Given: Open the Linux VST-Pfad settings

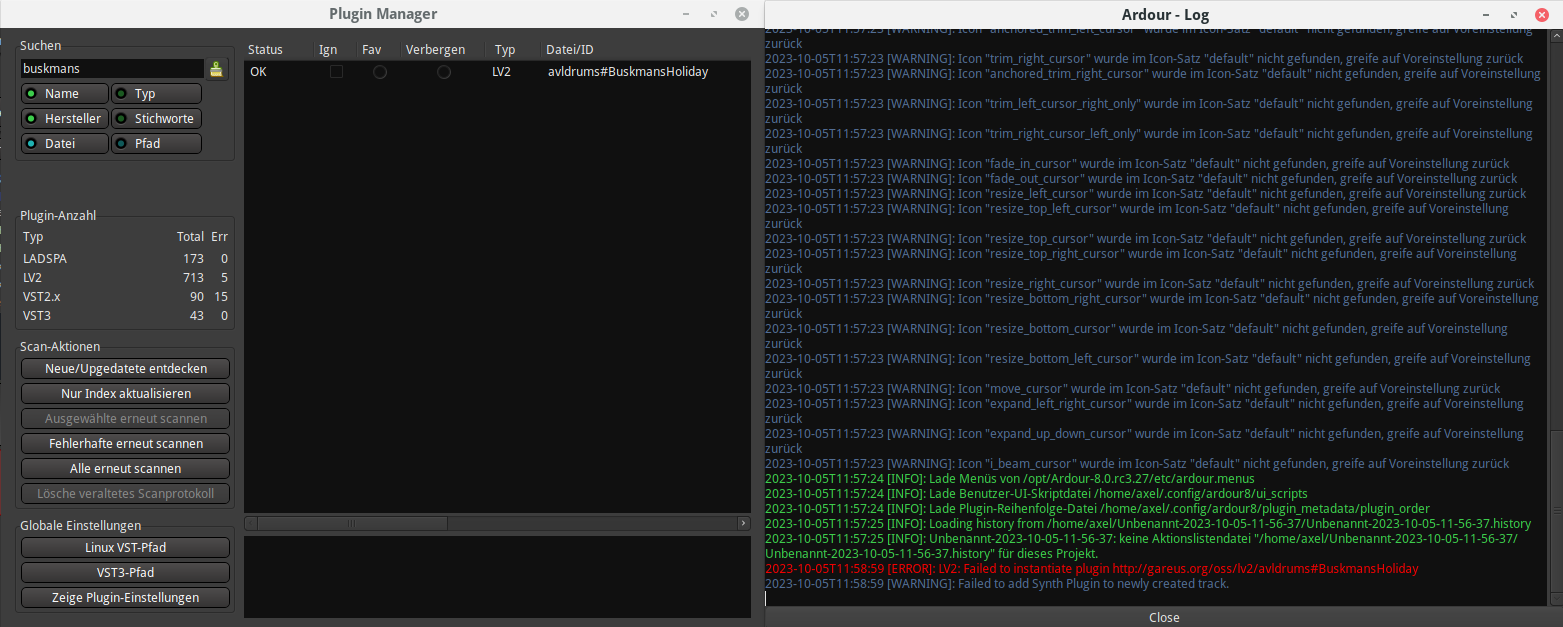Looking at the screenshot, I should coord(126,548).
